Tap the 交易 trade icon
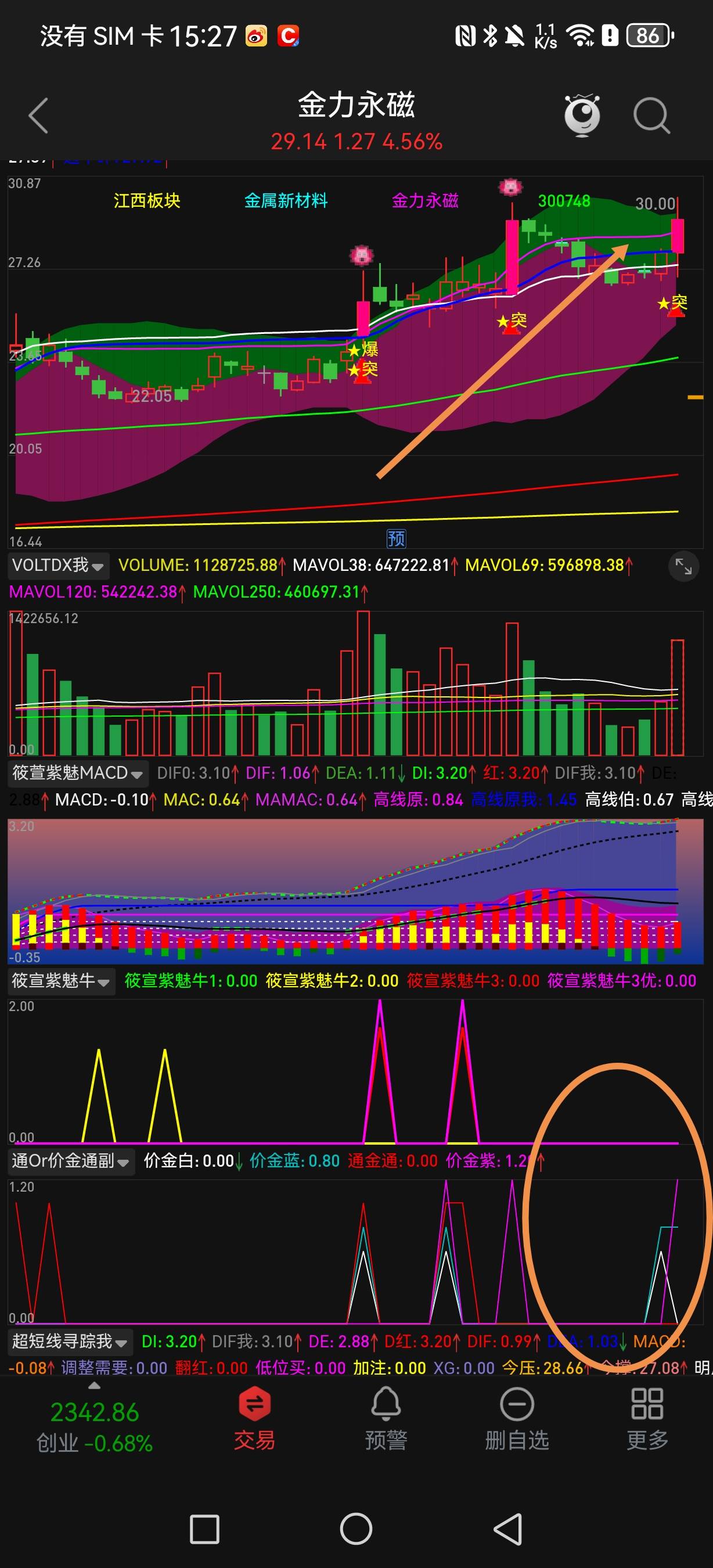 pyautogui.click(x=254, y=1419)
